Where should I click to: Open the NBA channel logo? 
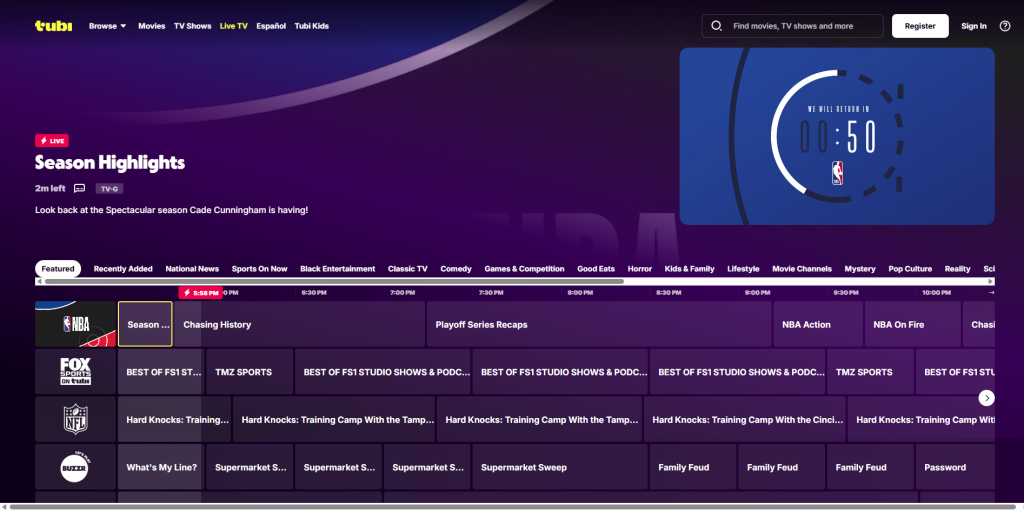point(75,324)
